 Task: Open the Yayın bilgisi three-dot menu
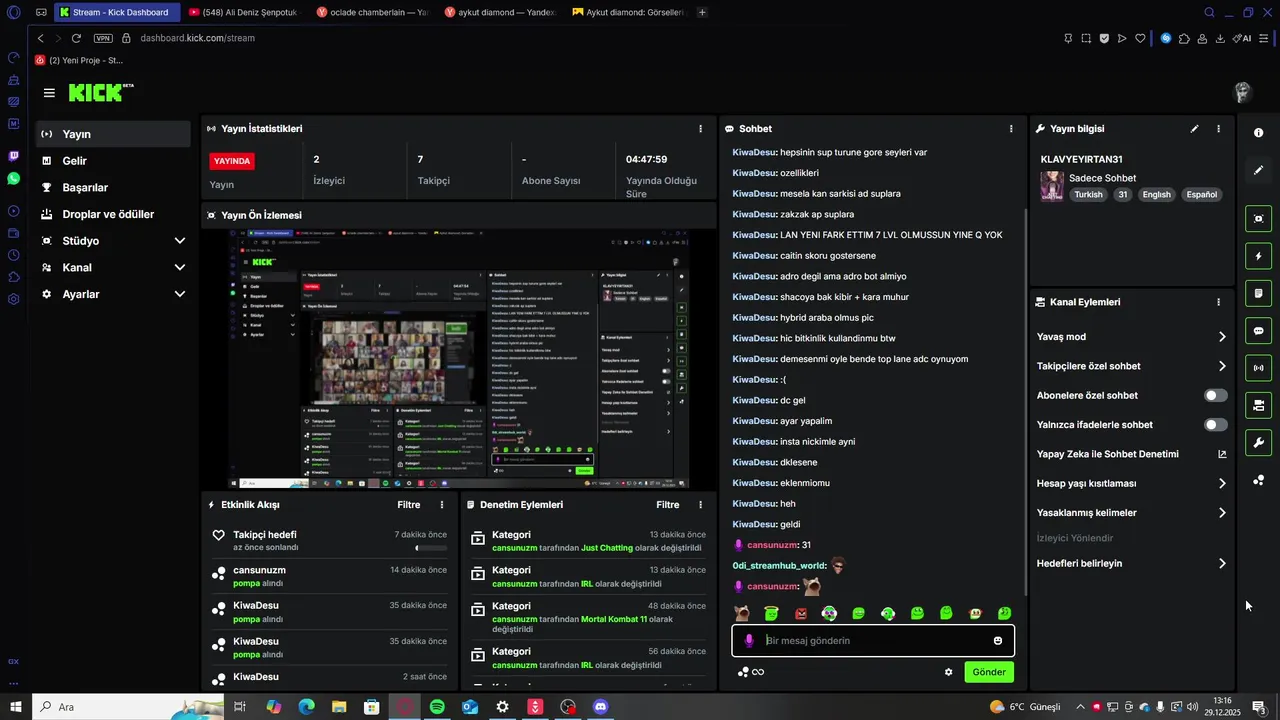[1218, 129]
